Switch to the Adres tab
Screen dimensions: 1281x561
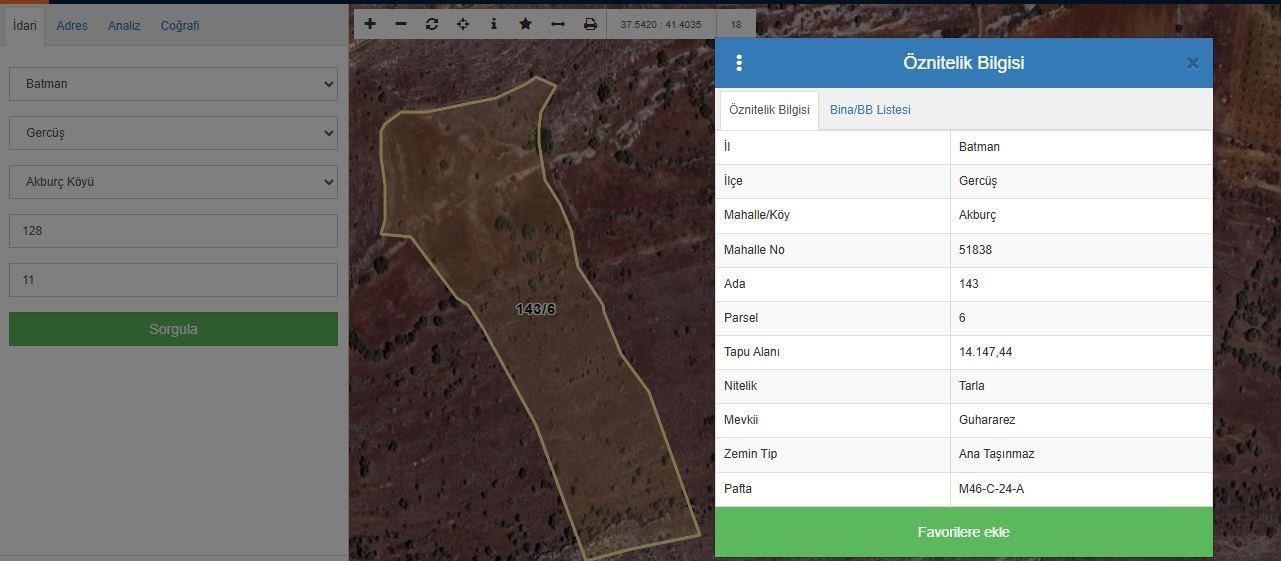(72, 26)
